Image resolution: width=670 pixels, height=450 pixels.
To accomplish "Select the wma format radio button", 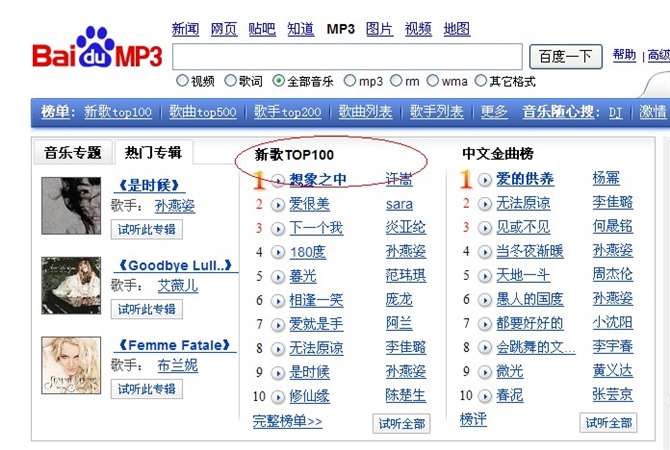I will click(433, 80).
